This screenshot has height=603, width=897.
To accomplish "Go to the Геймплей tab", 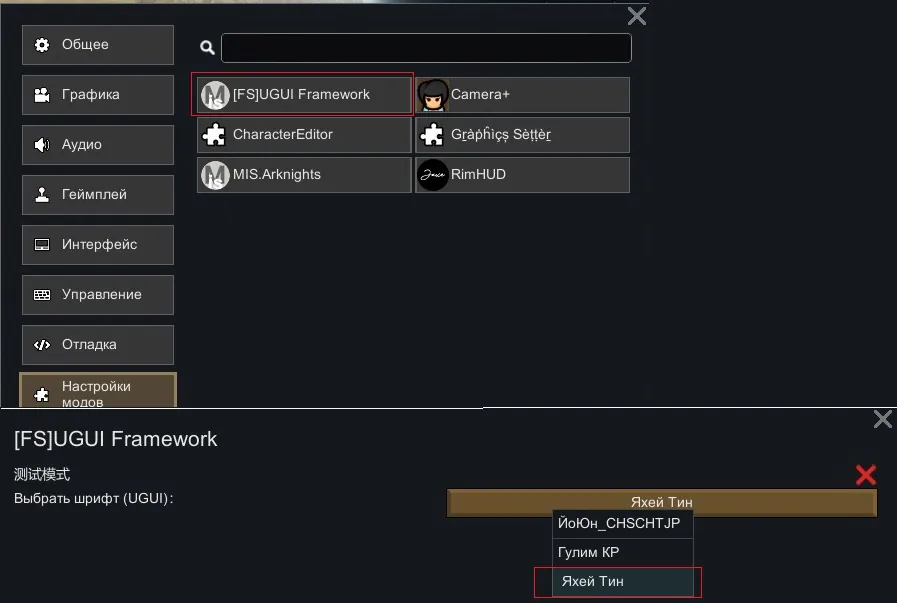I will pos(98,195).
